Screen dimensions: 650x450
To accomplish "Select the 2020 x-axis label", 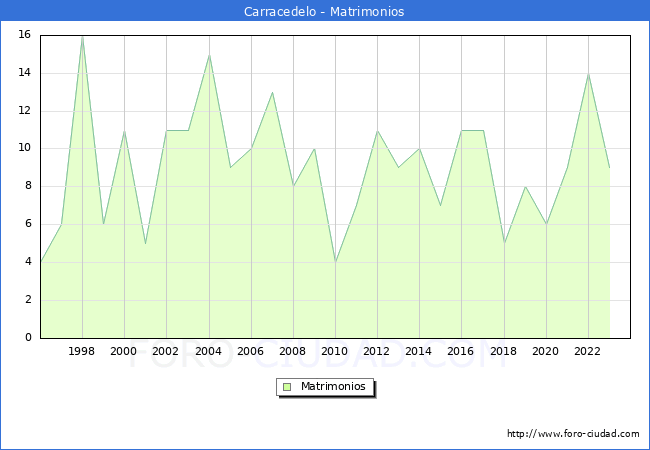I will click(546, 351).
